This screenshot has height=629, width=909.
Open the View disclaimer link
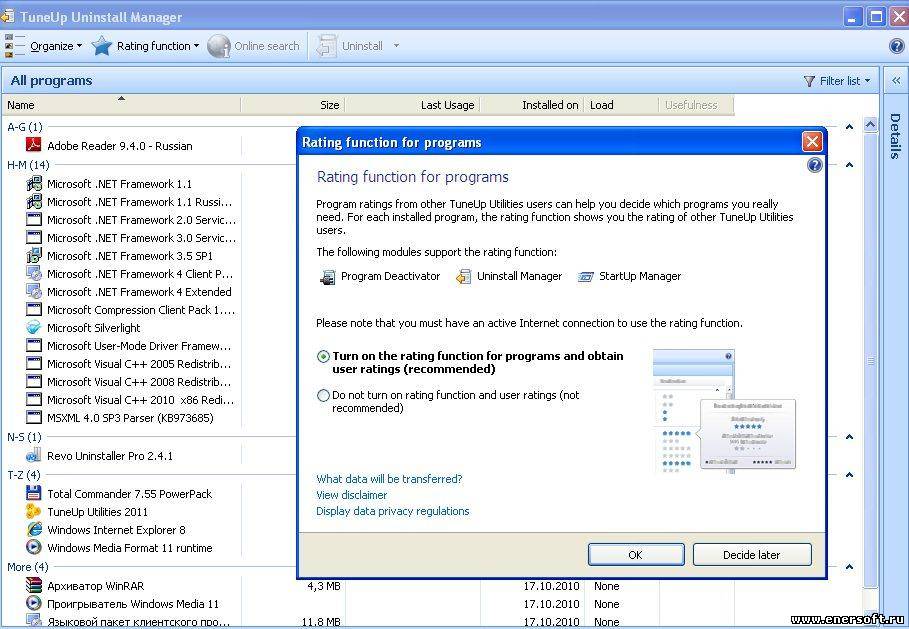tap(351, 495)
